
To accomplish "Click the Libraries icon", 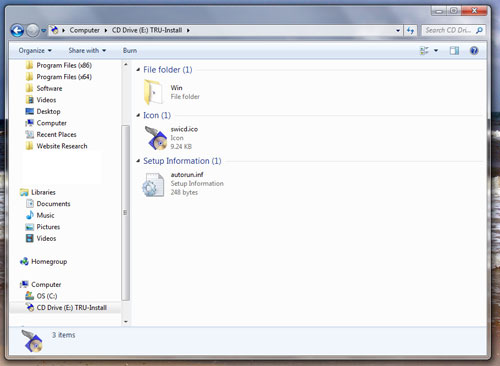I will point(24,192).
